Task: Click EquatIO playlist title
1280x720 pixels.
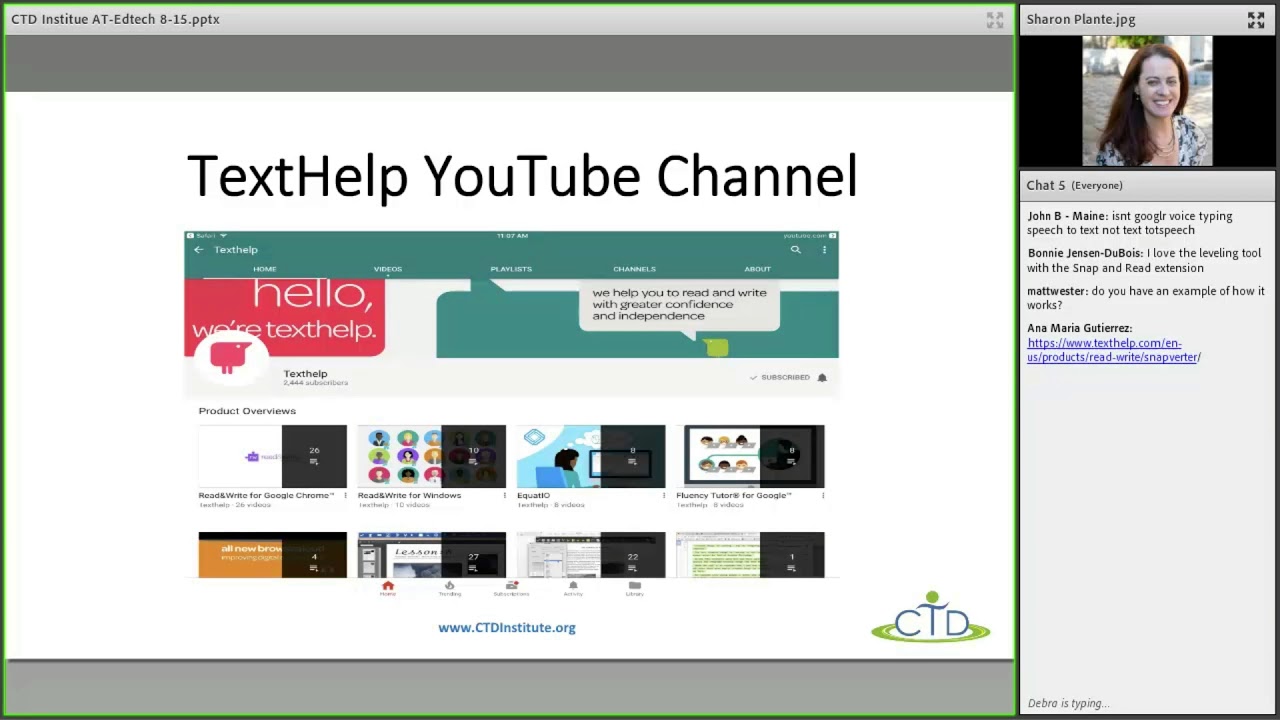Action: pyautogui.click(x=533, y=496)
